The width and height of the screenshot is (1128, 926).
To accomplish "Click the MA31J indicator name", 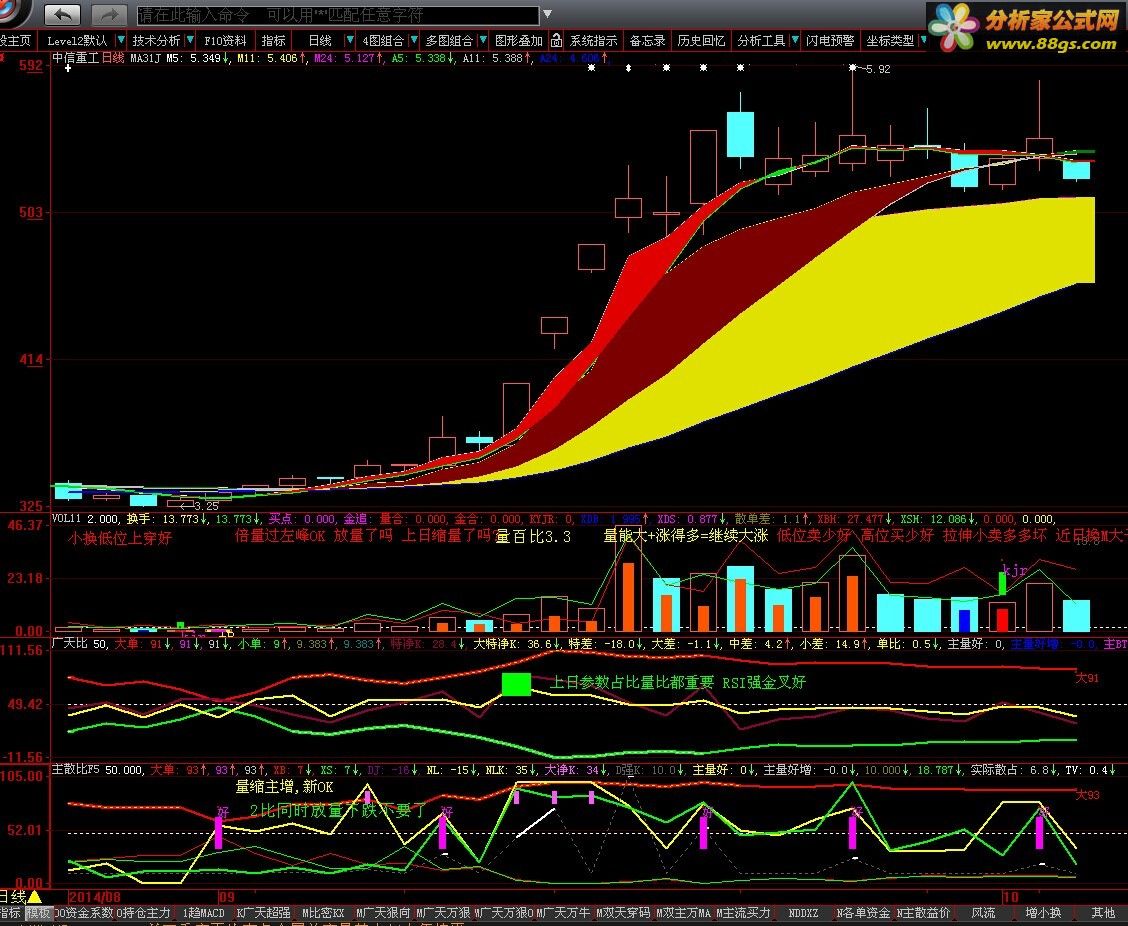I will click(x=145, y=58).
